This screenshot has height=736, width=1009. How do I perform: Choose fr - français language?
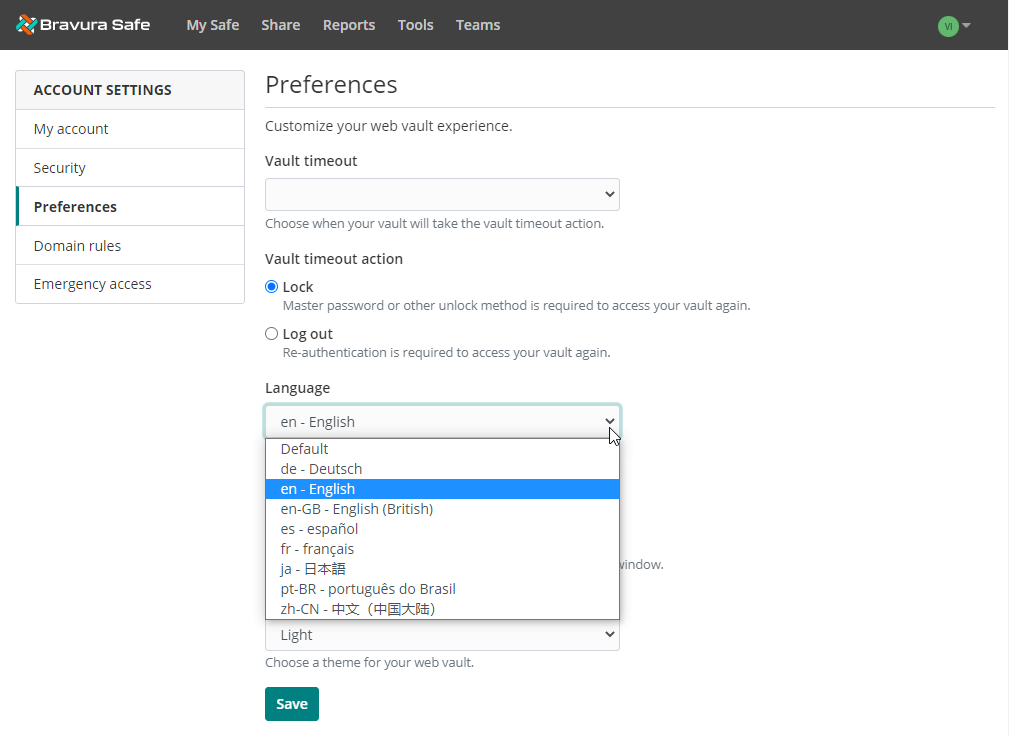click(x=317, y=549)
